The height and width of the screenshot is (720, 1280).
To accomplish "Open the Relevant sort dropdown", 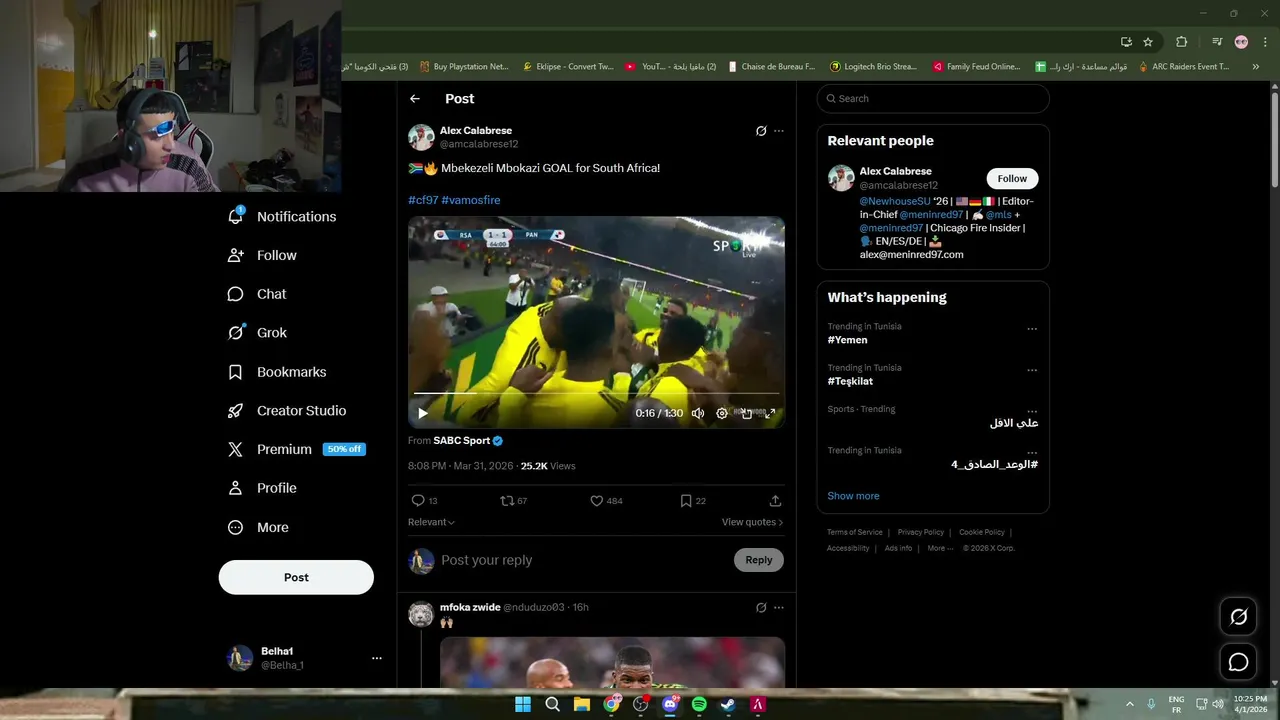I will click(431, 522).
